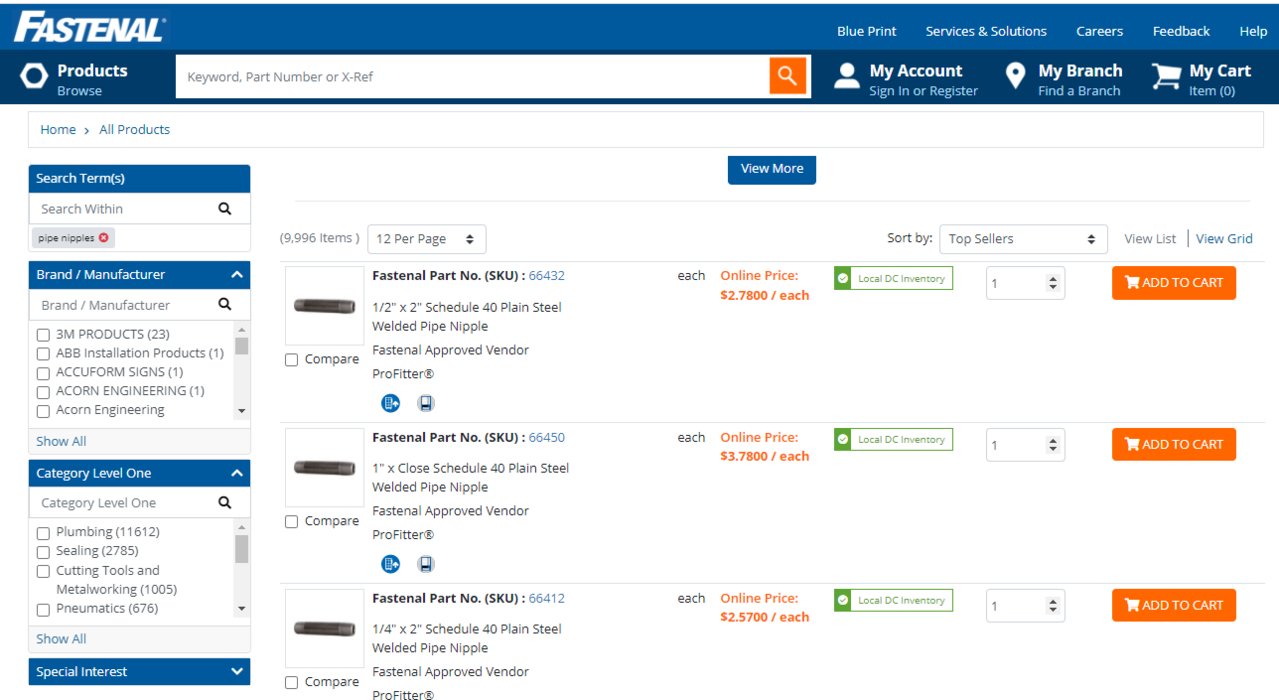This screenshot has width=1279, height=700.
Task: Click the second blue icon under SKU 66432
Action: click(x=426, y=403)
